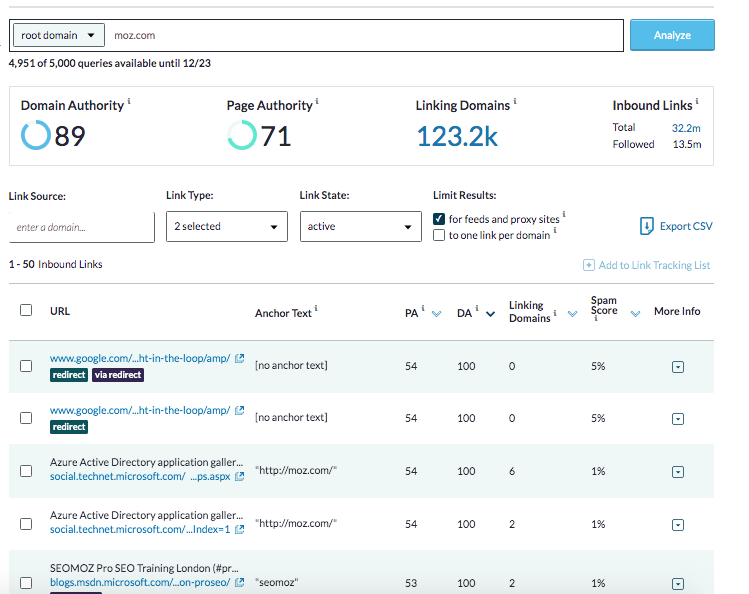Screen dimensions: 749x594
Task: Expand More Info for second google.com row
Action: (678, 419)
